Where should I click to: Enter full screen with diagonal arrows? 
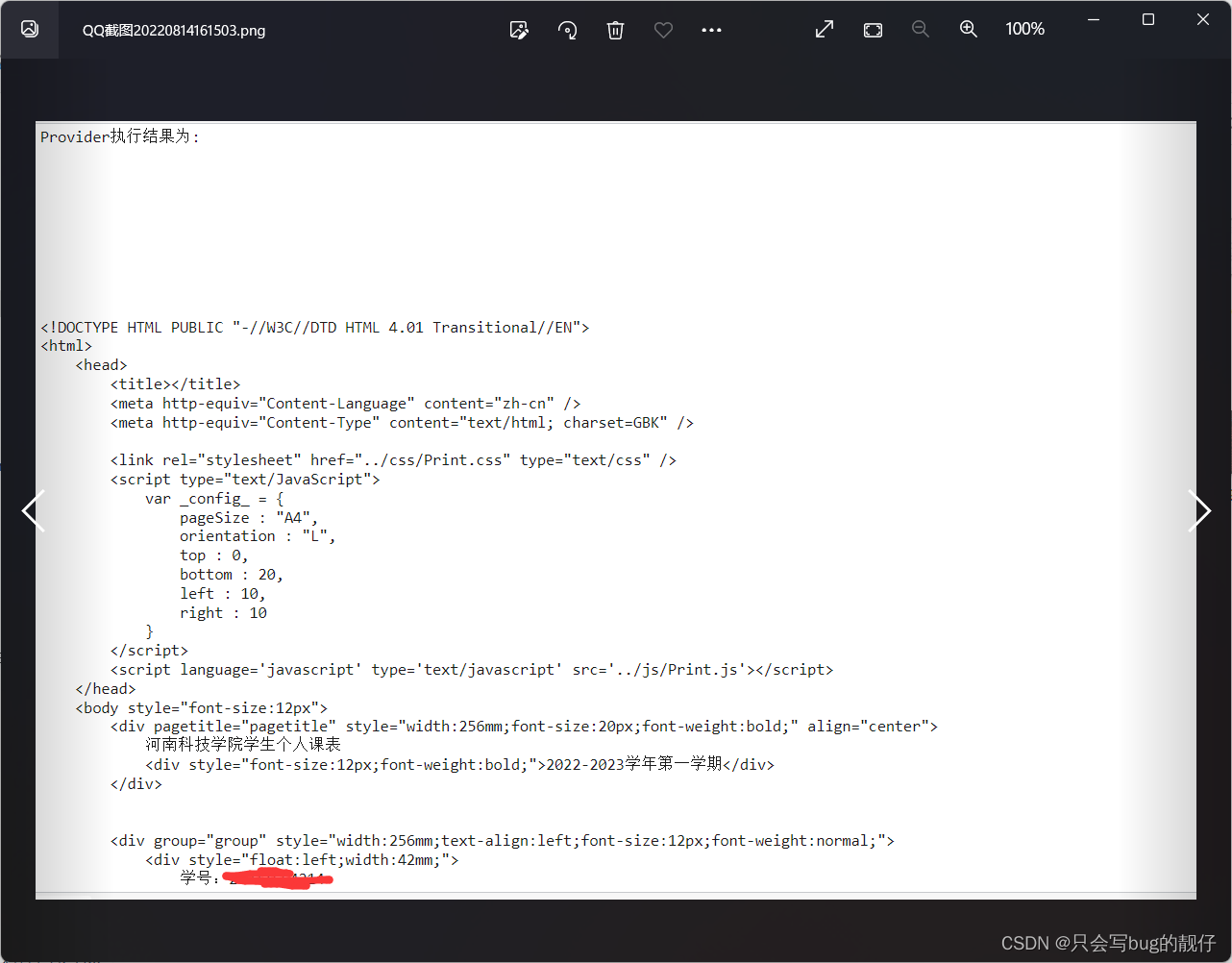tap(825, 30)
